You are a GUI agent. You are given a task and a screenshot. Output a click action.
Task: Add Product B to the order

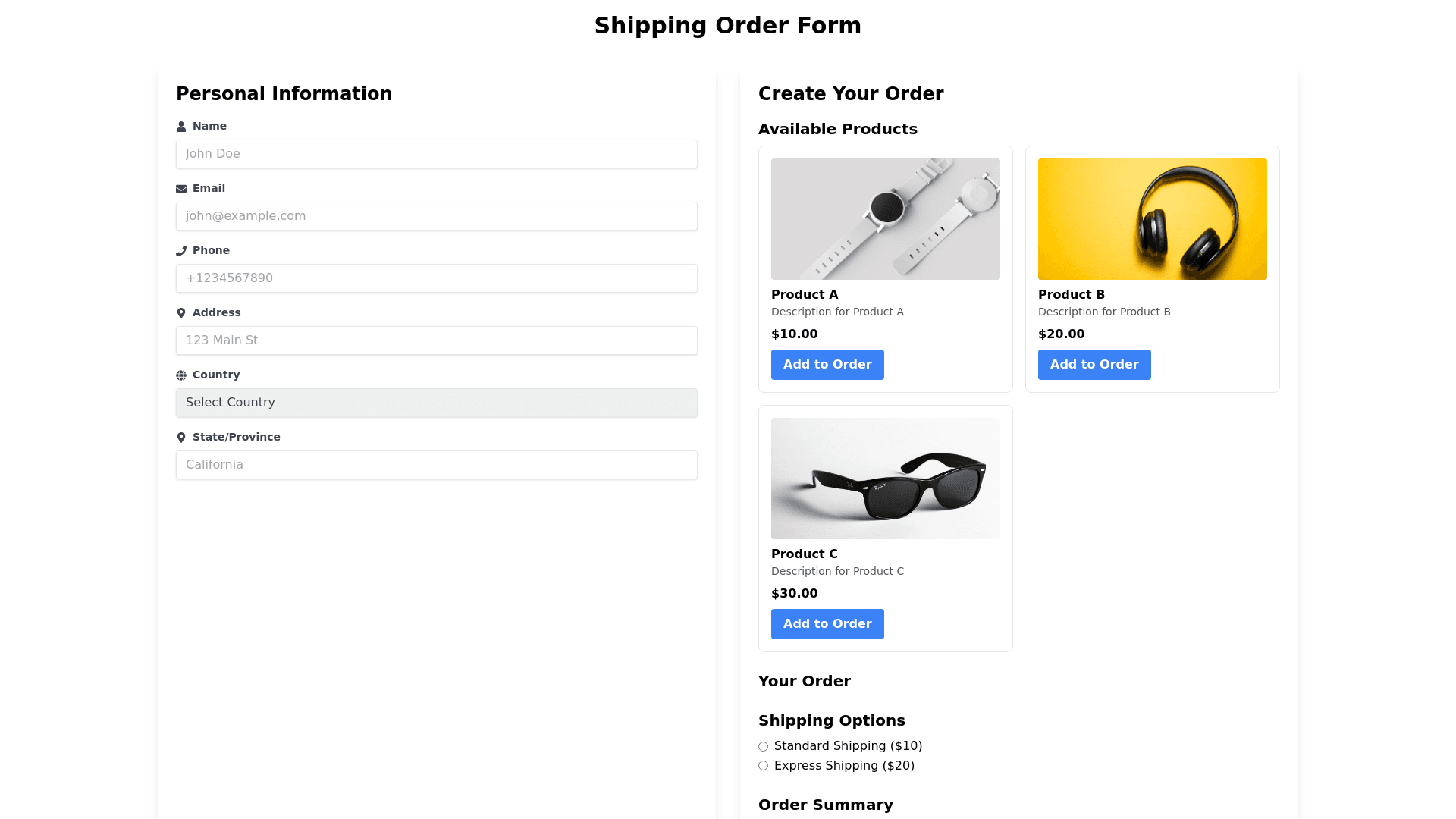(1094, 365)
